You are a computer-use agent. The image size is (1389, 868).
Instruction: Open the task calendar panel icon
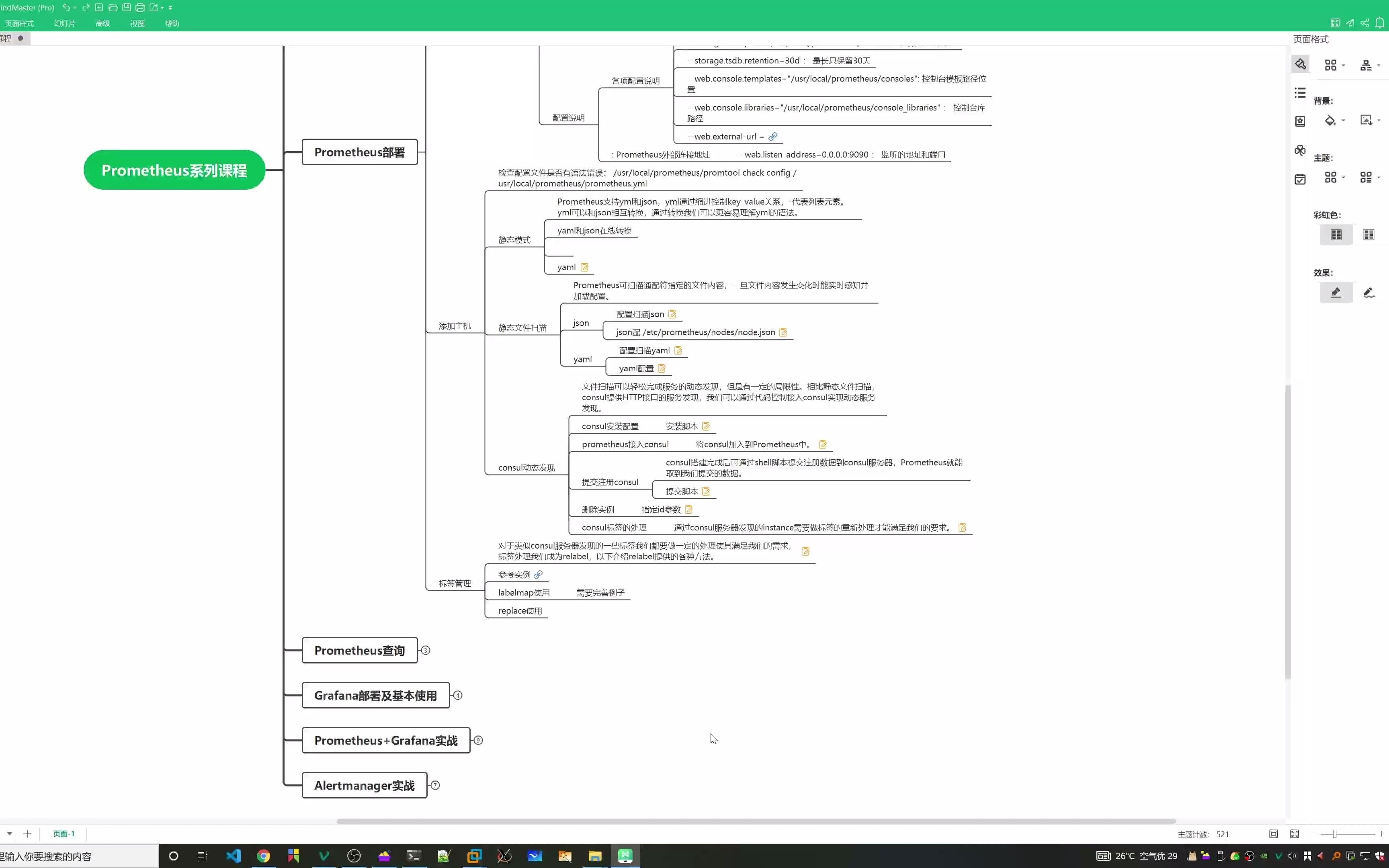tap(1301, 179)
